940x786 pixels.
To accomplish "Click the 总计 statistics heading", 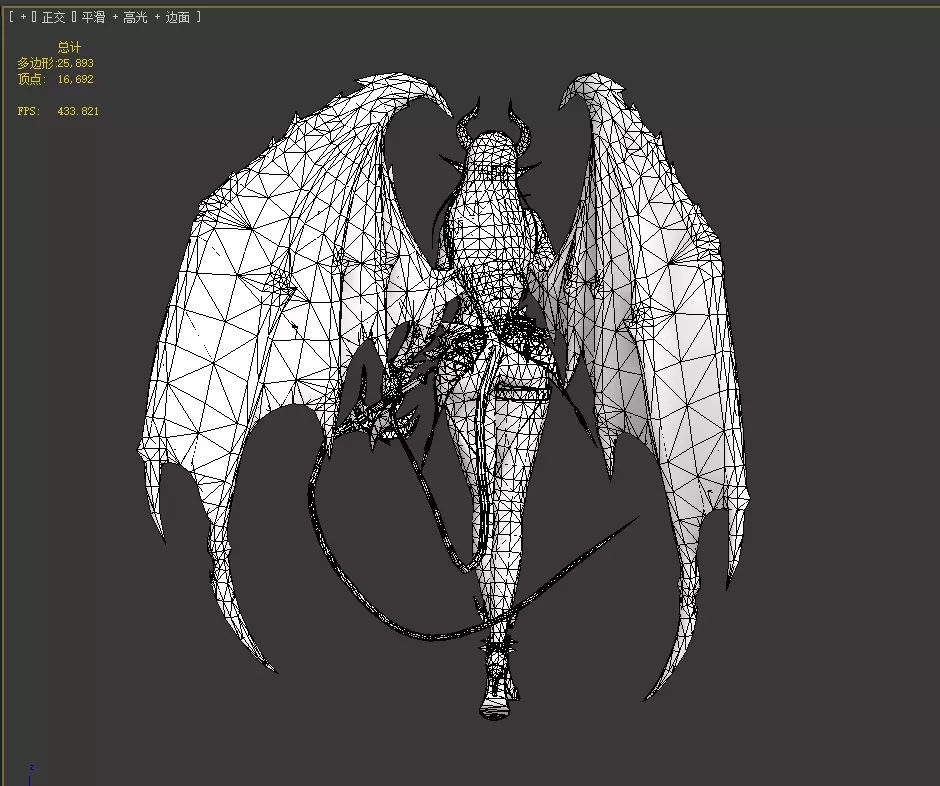I will (x=69, y=47).
